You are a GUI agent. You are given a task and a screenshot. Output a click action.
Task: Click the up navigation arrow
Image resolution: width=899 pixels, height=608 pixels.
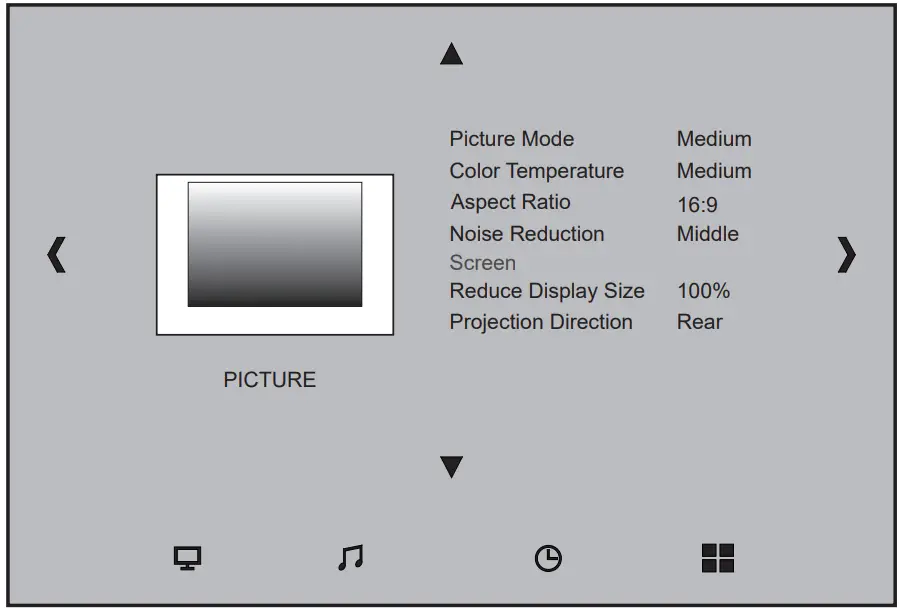[x=450, y=54]
